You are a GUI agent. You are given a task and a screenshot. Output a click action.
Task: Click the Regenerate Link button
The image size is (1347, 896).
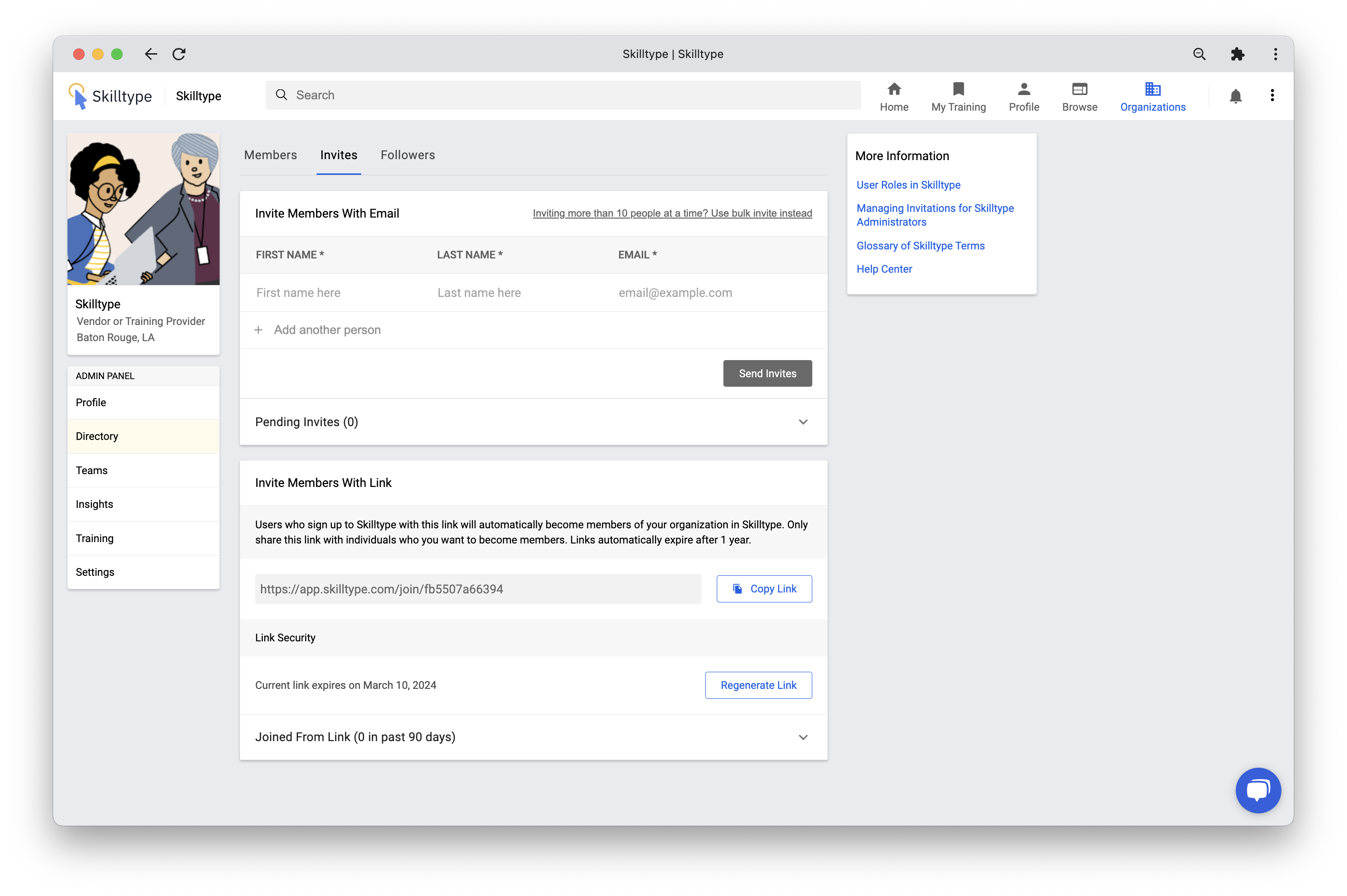coord(758,685)
